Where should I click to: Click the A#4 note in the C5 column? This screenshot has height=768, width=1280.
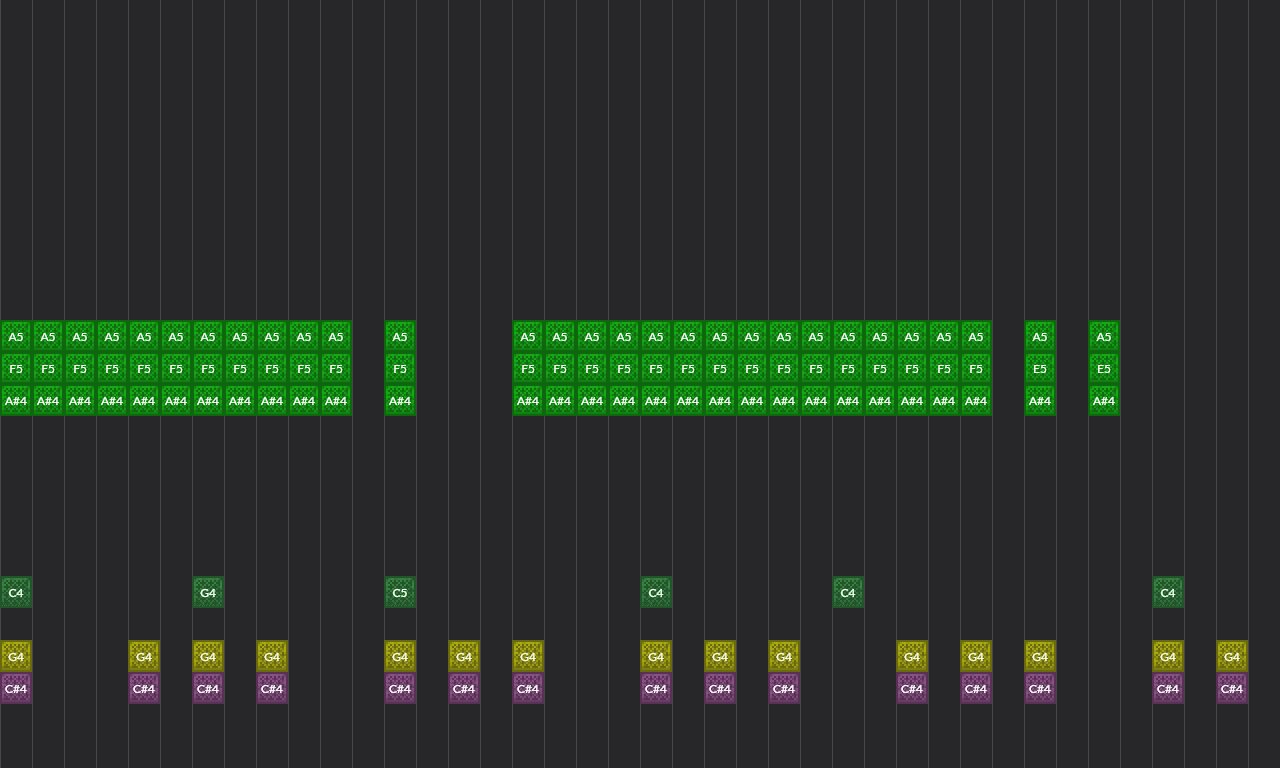pos(400,400)
